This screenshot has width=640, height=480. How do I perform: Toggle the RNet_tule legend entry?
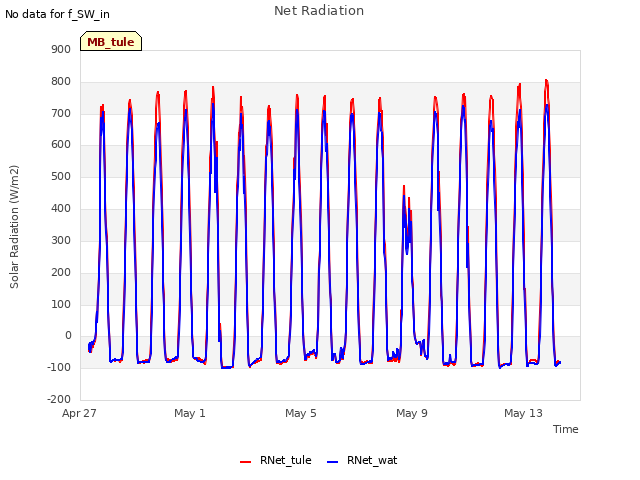(276, 460)
